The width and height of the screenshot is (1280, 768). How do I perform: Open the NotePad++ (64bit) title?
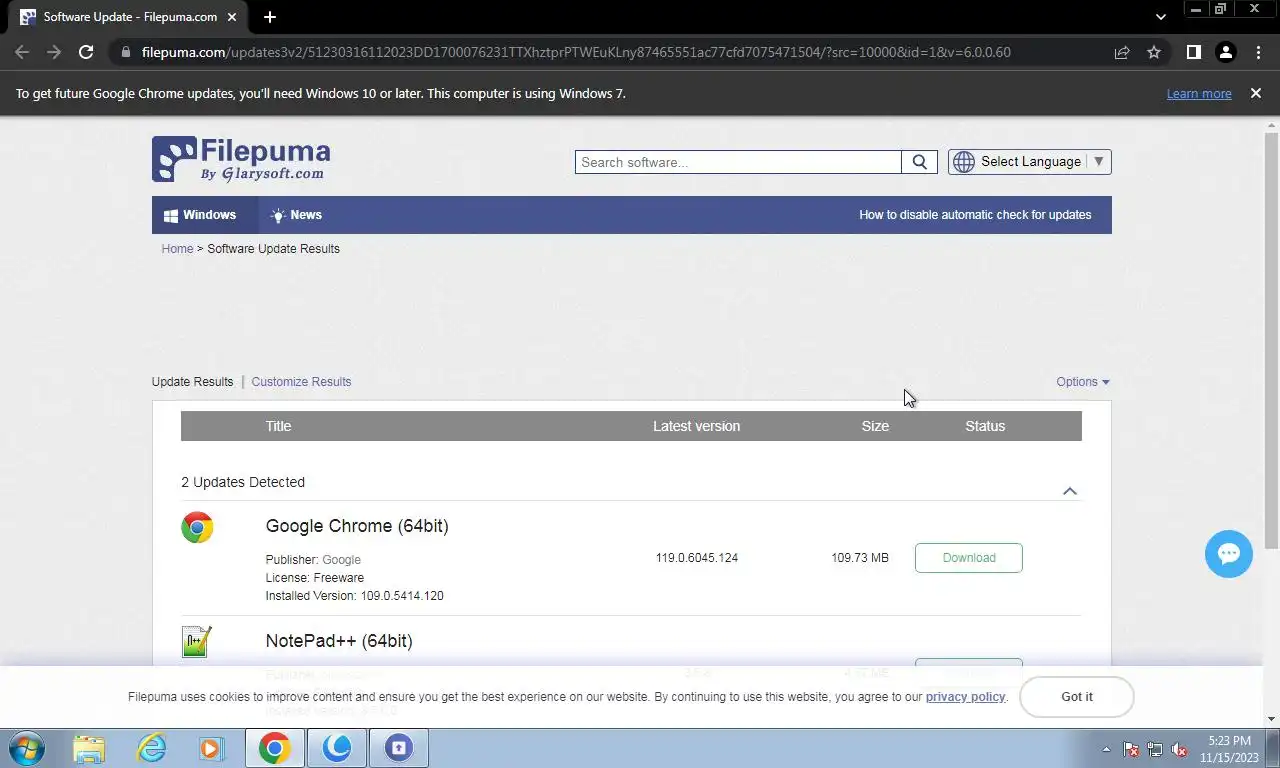coord(339,641)
